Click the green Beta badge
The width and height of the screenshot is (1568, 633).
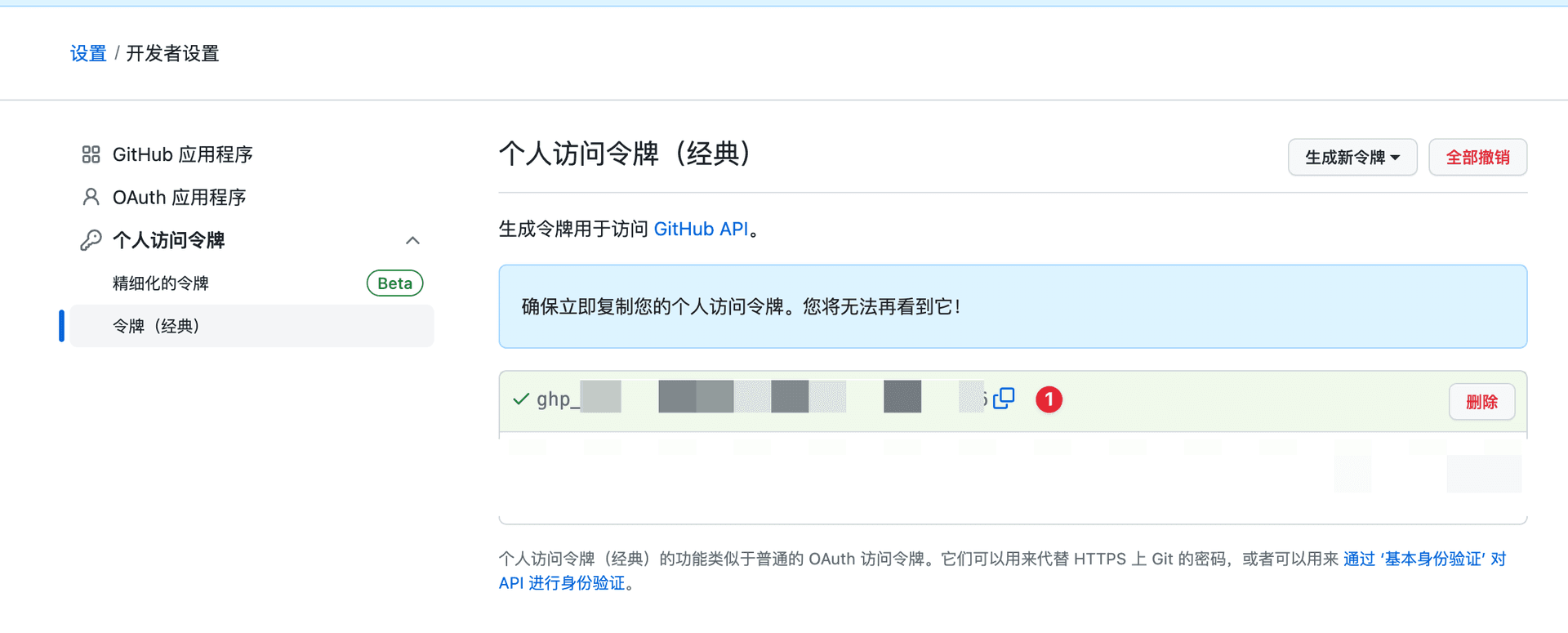394,283
